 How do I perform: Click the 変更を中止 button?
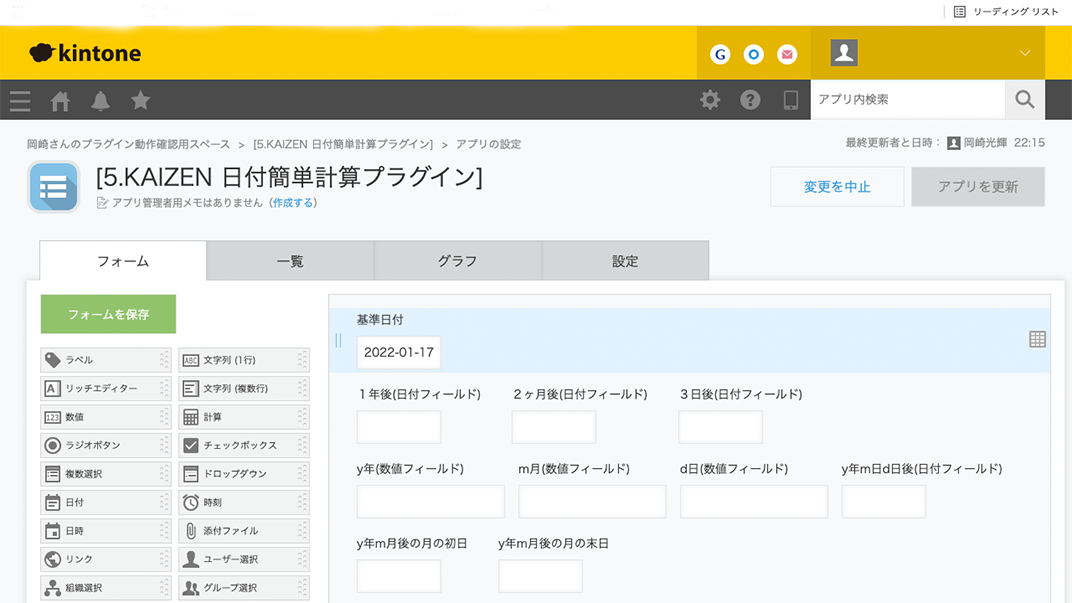(x=837, y=187)
